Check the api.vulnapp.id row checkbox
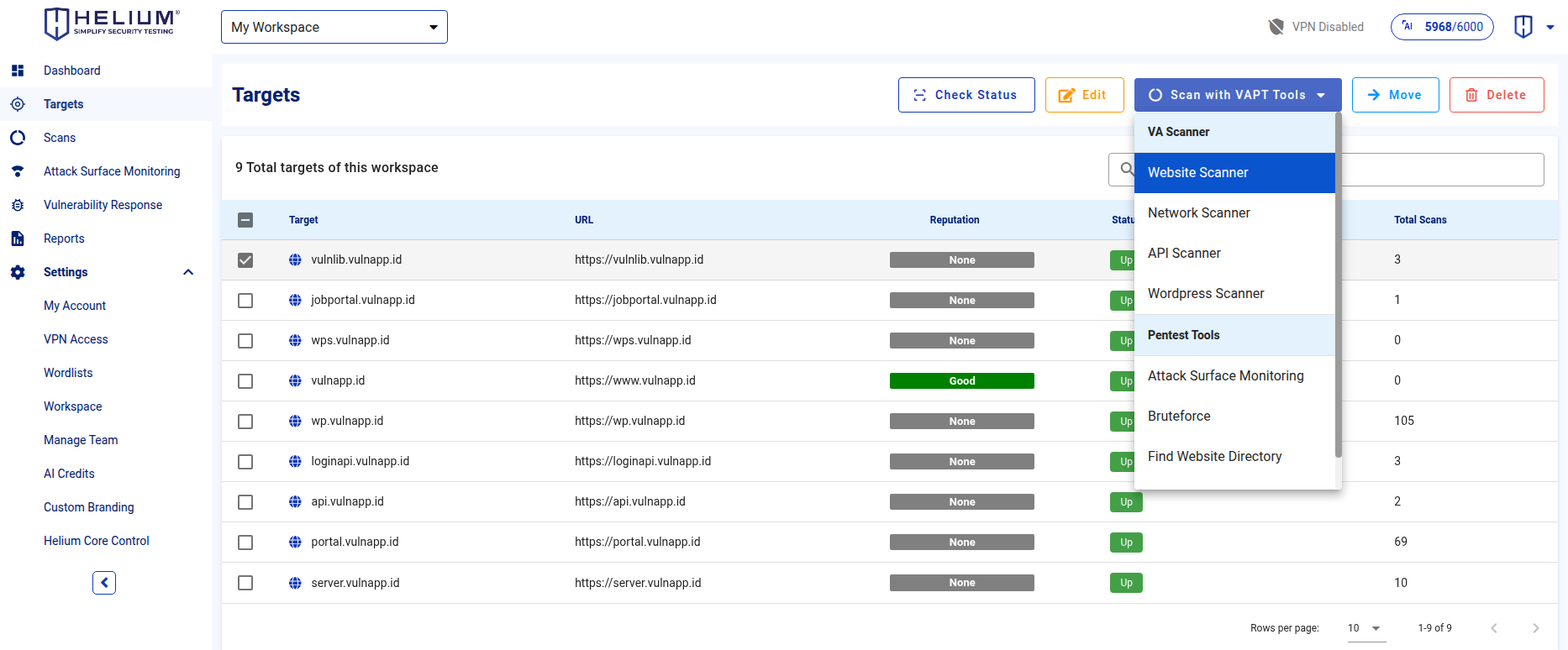This screenshot has width=1568, height=650. [x=245, y=502]
